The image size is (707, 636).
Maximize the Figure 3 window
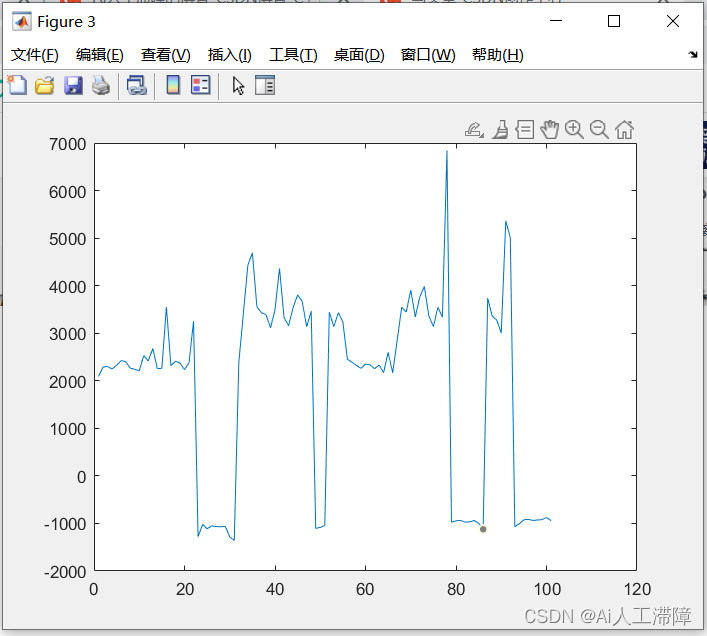point(614,21)
